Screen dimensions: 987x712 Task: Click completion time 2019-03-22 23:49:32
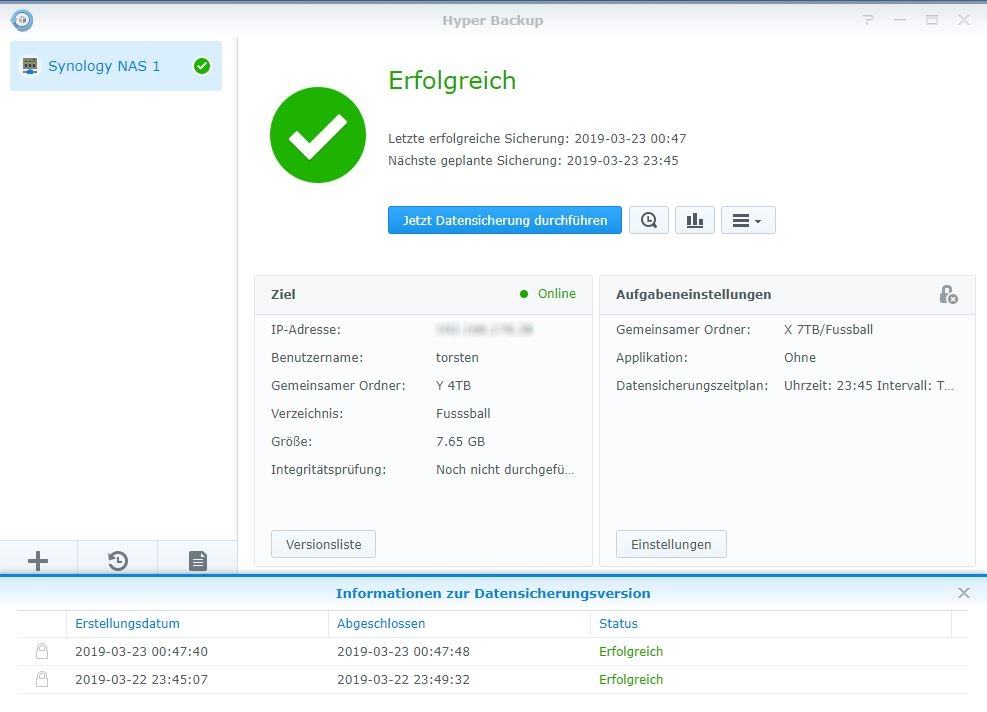(403, 679)
